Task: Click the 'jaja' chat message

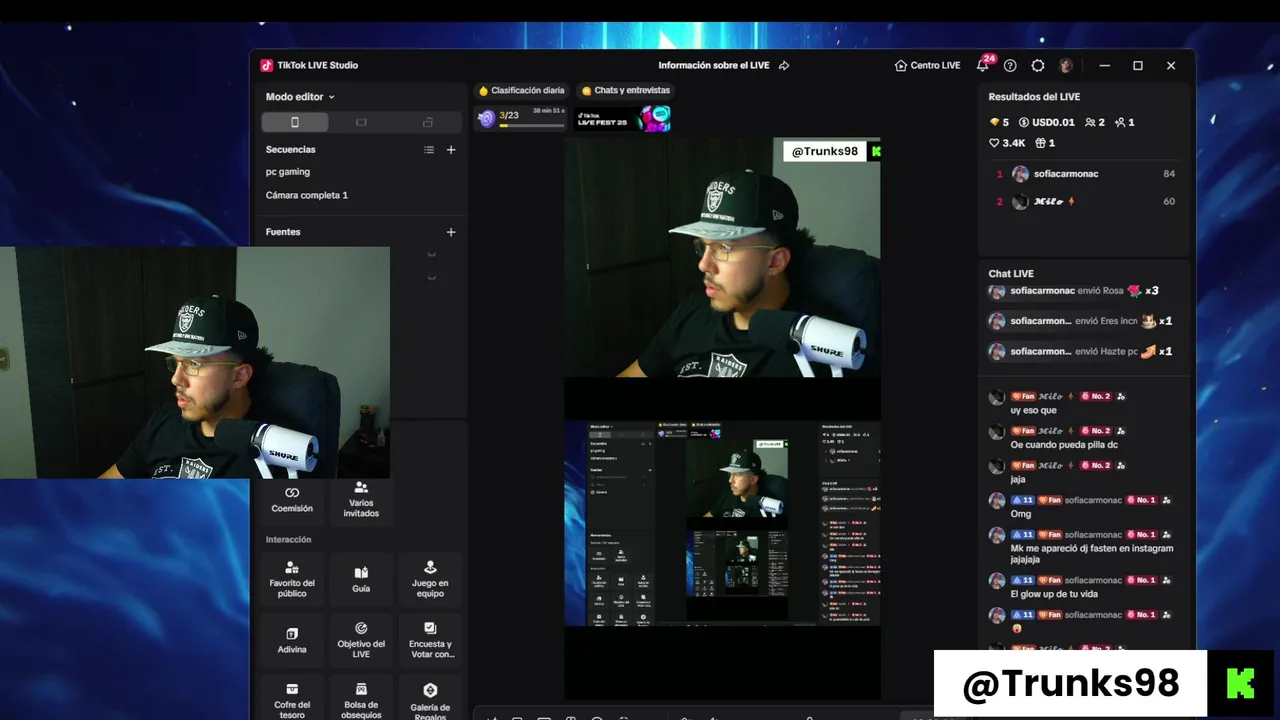Action: pos(1018,479)
